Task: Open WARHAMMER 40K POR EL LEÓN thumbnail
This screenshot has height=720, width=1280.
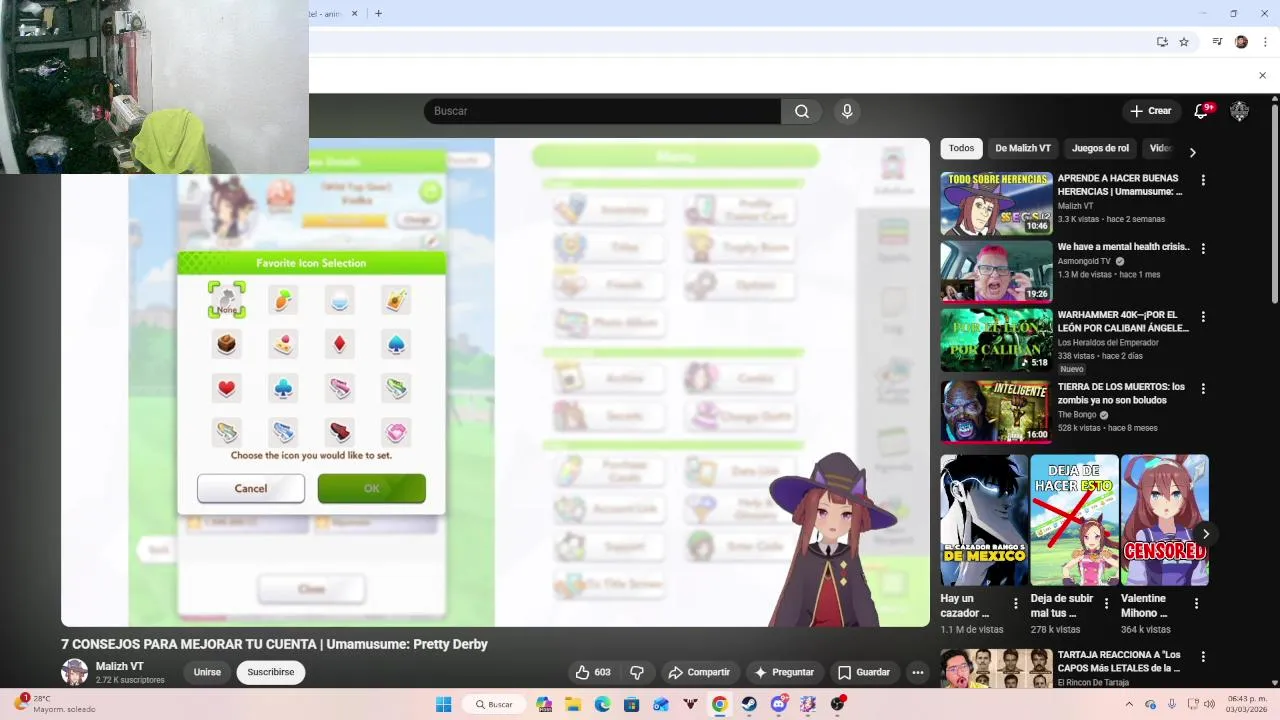Action: (996, 340)
